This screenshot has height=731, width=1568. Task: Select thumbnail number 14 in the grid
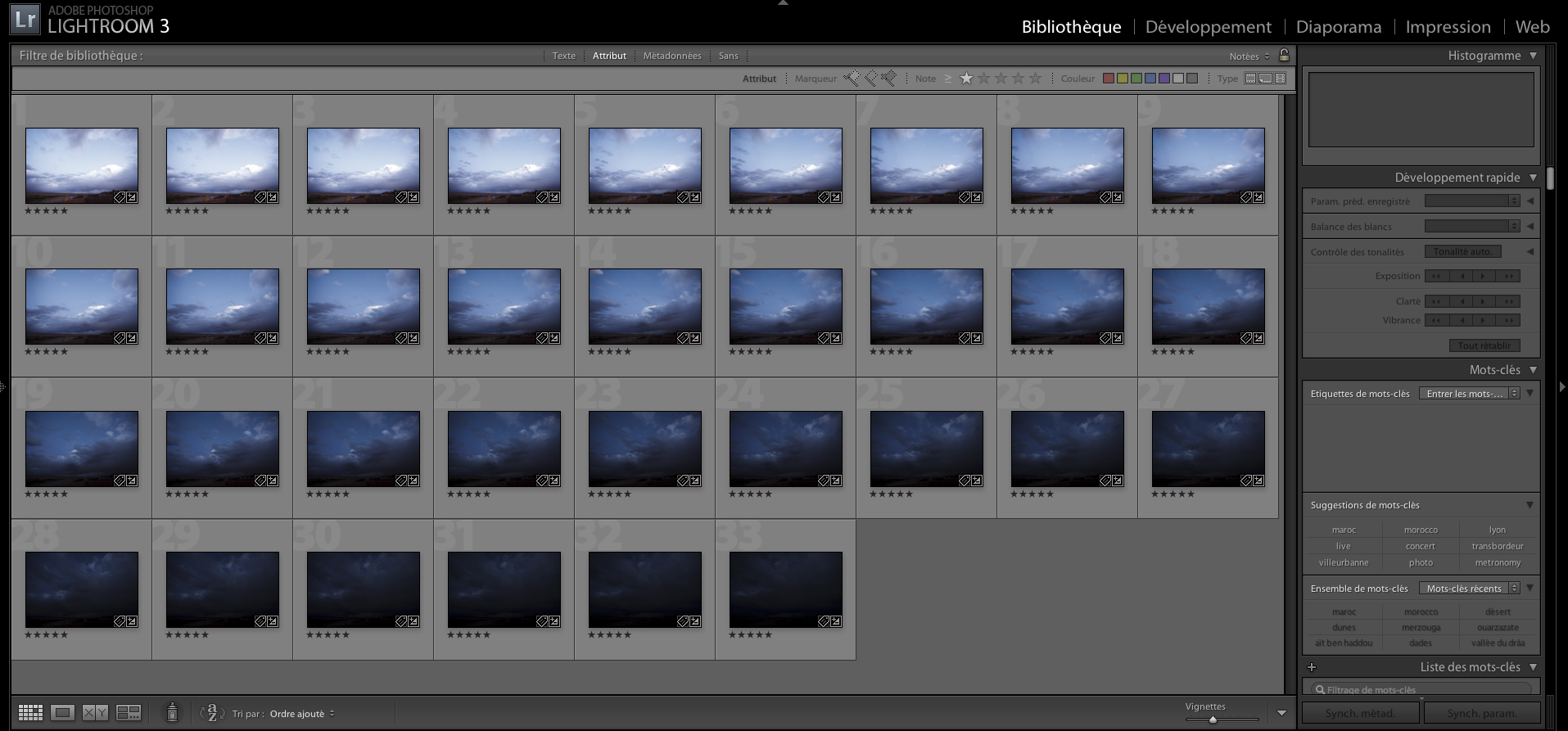click(644, 306)
